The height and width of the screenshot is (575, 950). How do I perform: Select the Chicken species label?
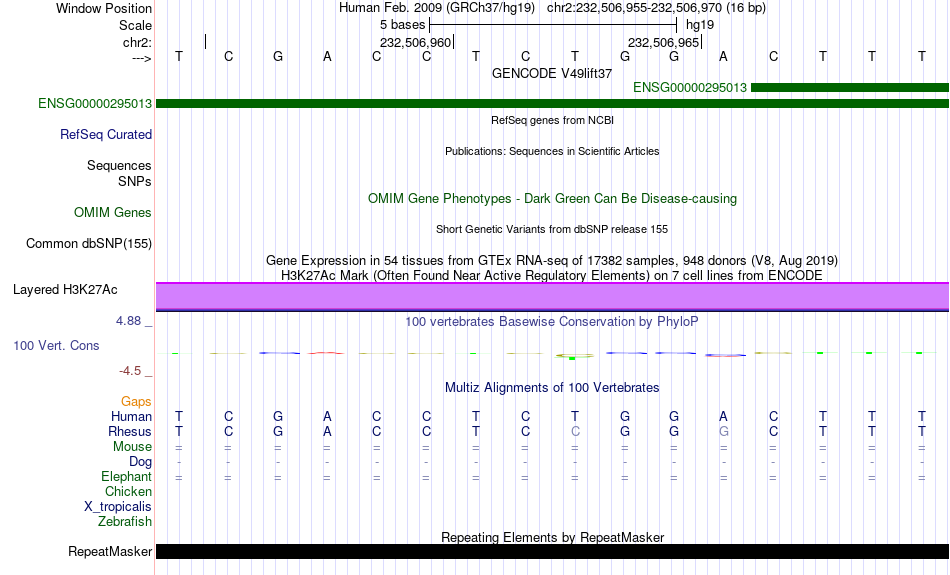(128, 491)
